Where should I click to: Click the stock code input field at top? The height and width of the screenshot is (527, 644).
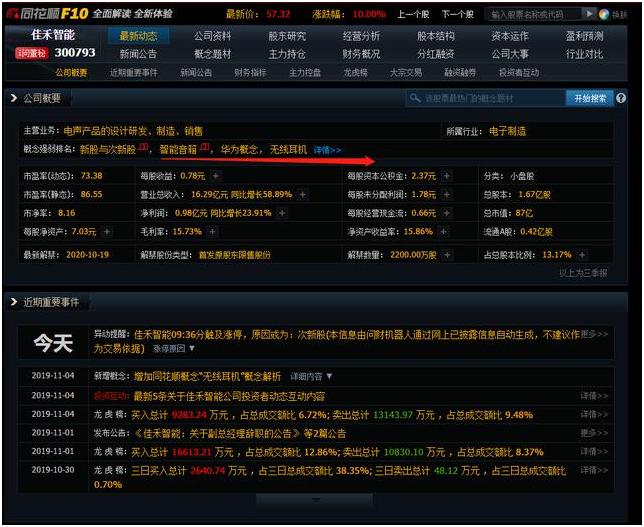point(534,14)
